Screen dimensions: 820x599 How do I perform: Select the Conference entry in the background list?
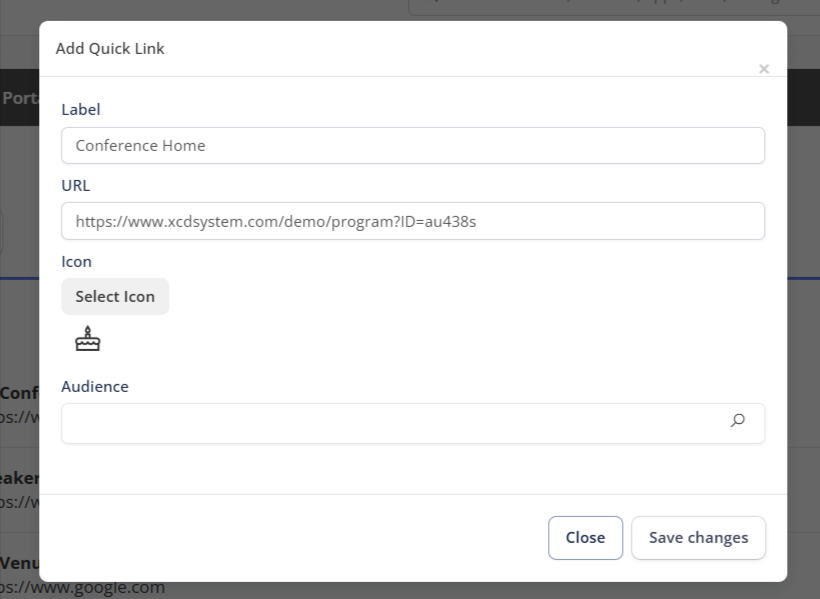pyautogui.click(x=19, y=393)
